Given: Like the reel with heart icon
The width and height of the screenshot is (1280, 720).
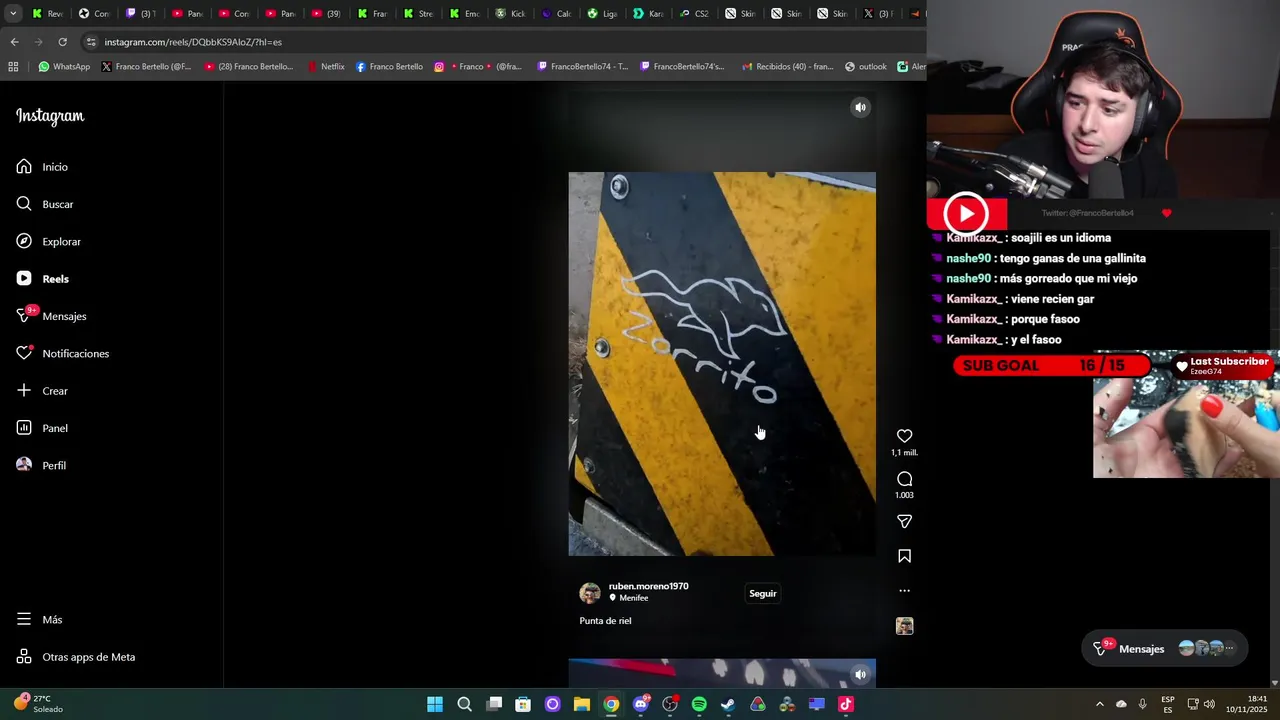Looking at the screenshot, I should coord(904,436).
